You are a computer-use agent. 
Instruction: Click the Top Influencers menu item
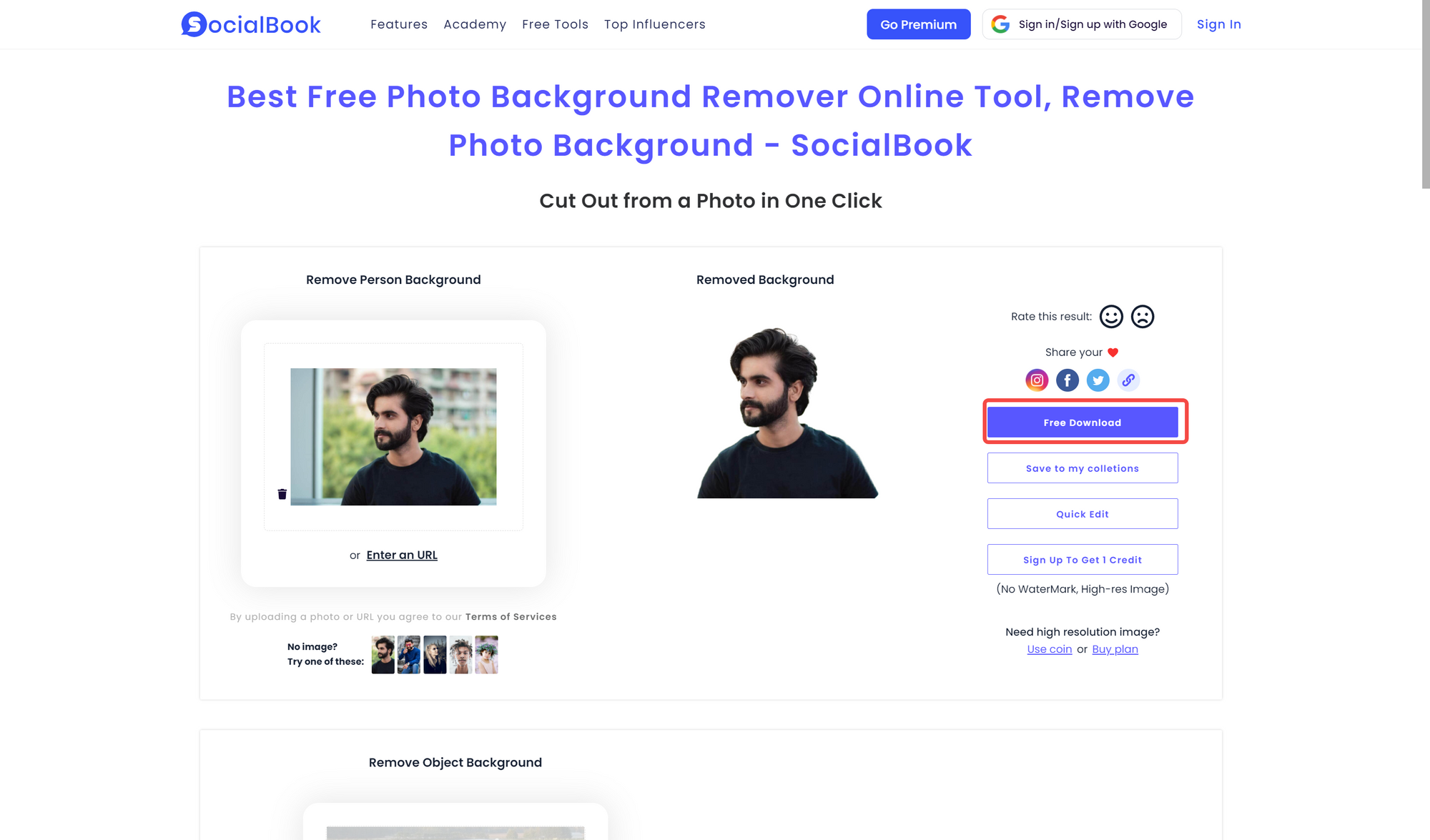654,24
